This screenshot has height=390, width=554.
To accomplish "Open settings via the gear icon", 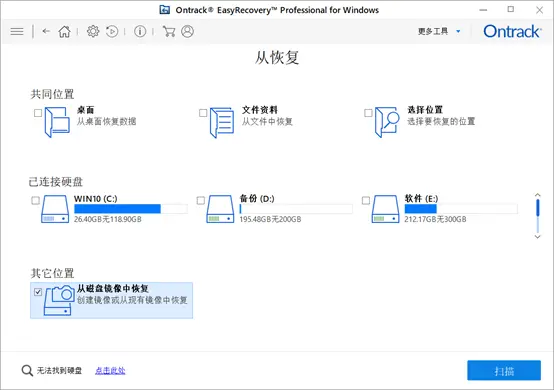I will [x=93, y=31].
